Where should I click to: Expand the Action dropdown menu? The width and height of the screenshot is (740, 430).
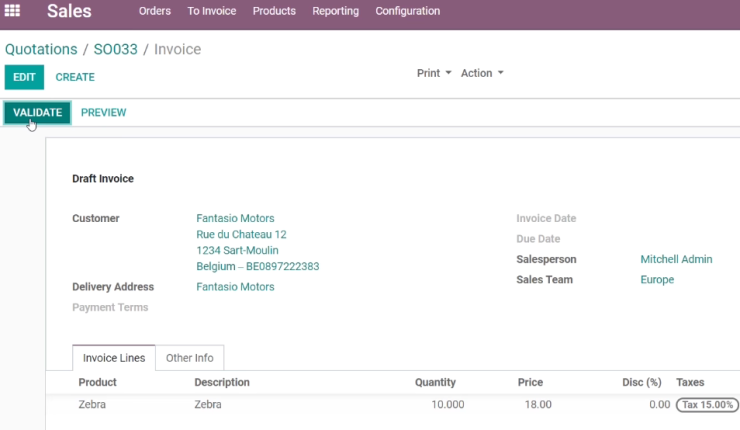pyautogui.click(x=482, y=73)
